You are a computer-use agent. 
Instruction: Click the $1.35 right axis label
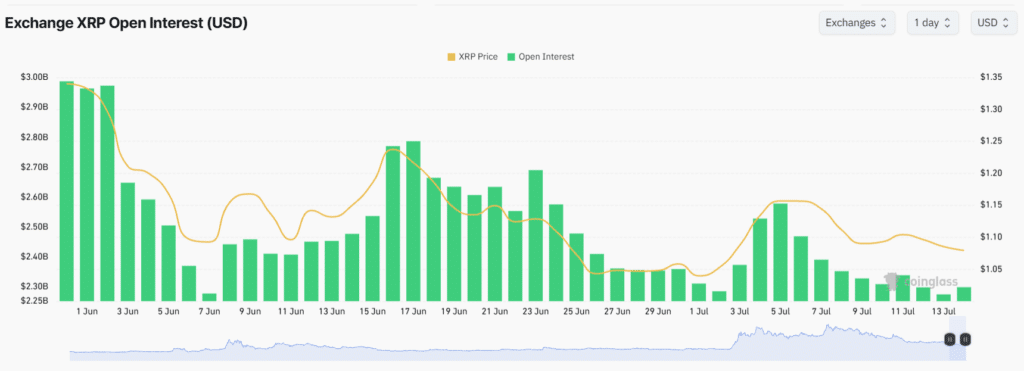click(x=991, y=77)
